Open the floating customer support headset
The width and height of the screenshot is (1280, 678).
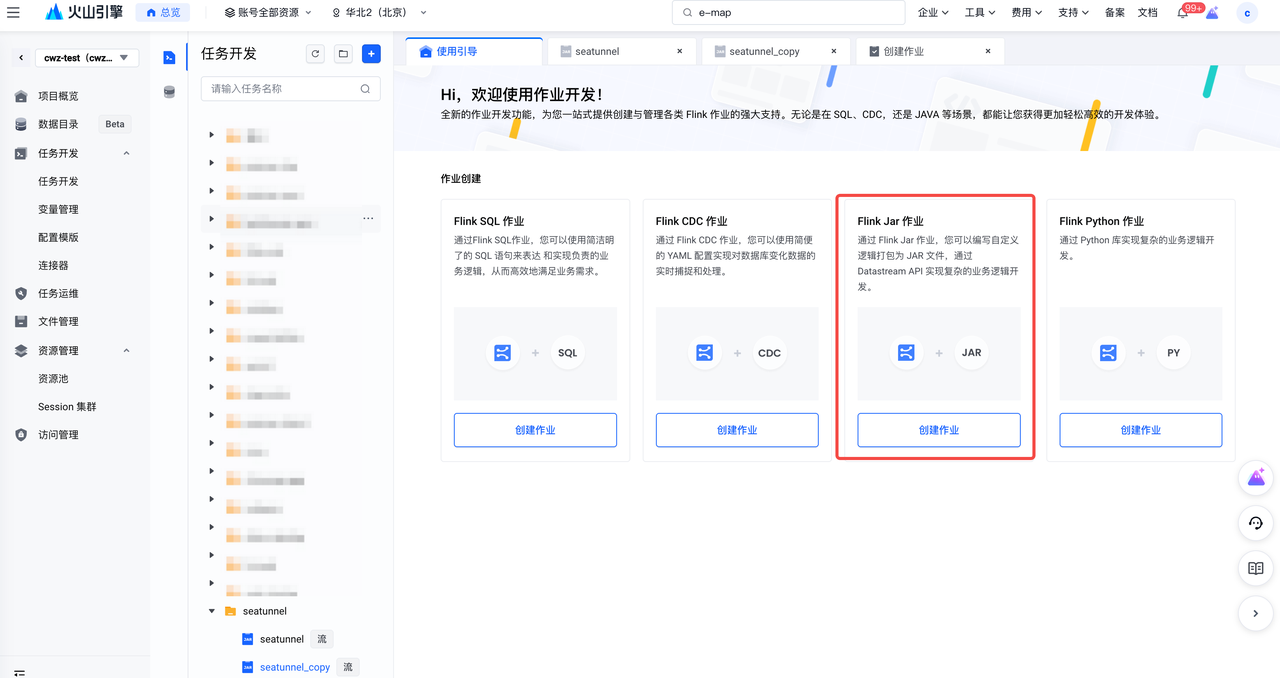(x=1256, y=523)
